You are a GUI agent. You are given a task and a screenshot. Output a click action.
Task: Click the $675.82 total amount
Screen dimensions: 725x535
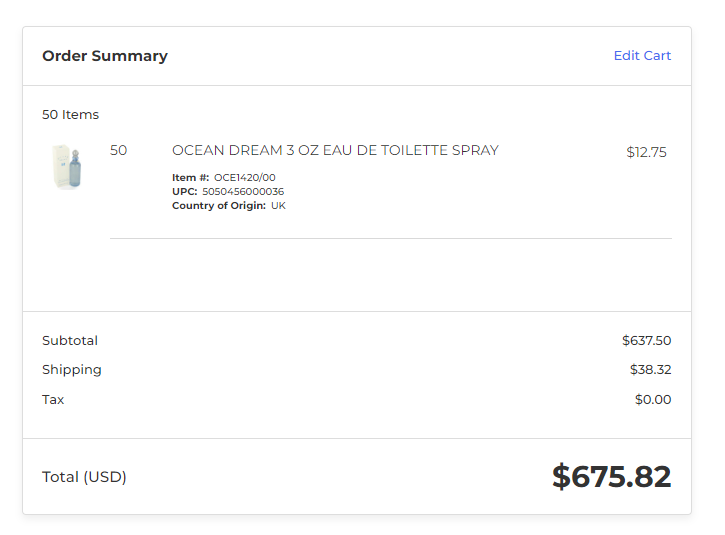[x=612, y=477]
